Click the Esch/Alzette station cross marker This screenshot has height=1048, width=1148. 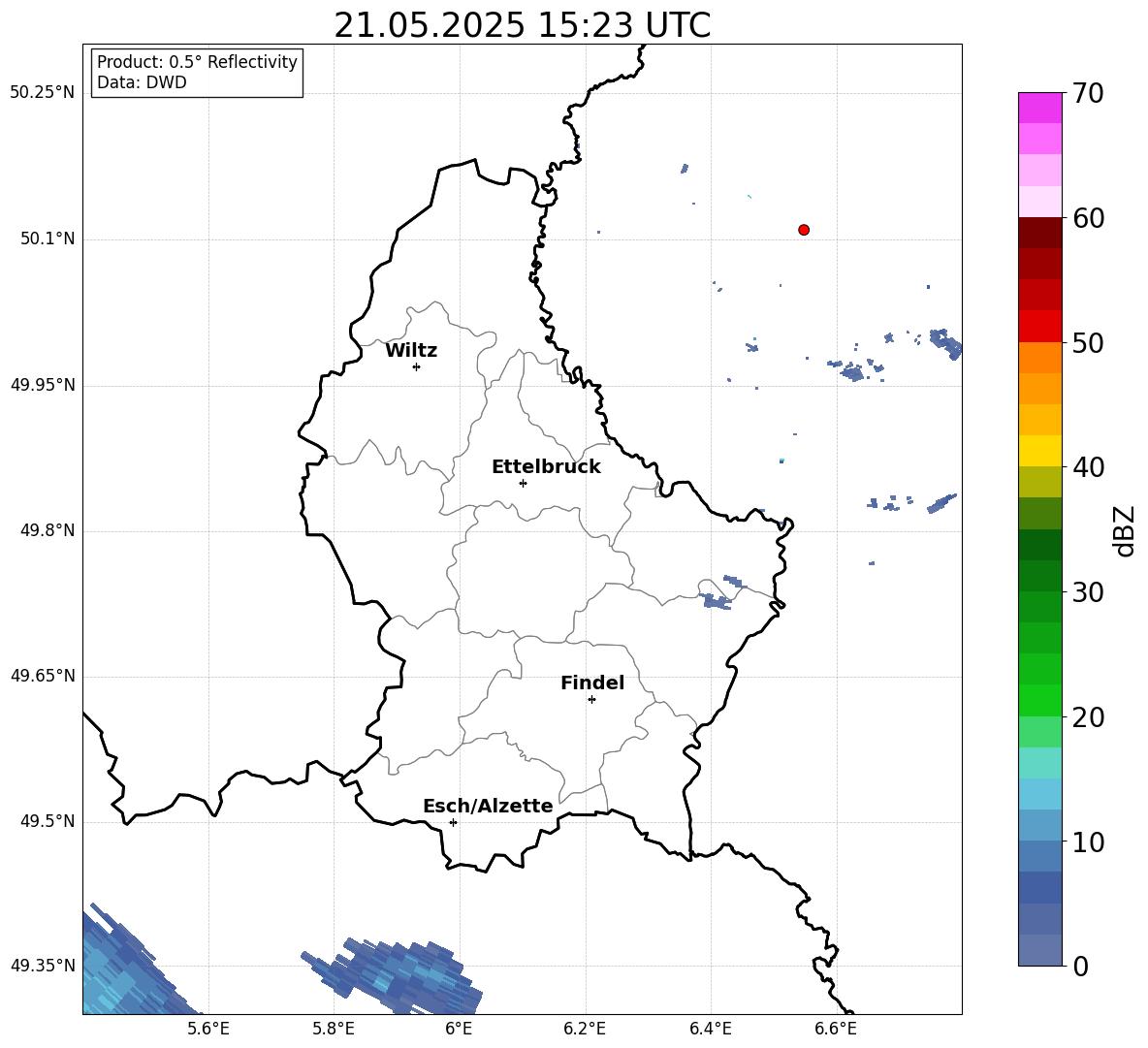point(453,822)
